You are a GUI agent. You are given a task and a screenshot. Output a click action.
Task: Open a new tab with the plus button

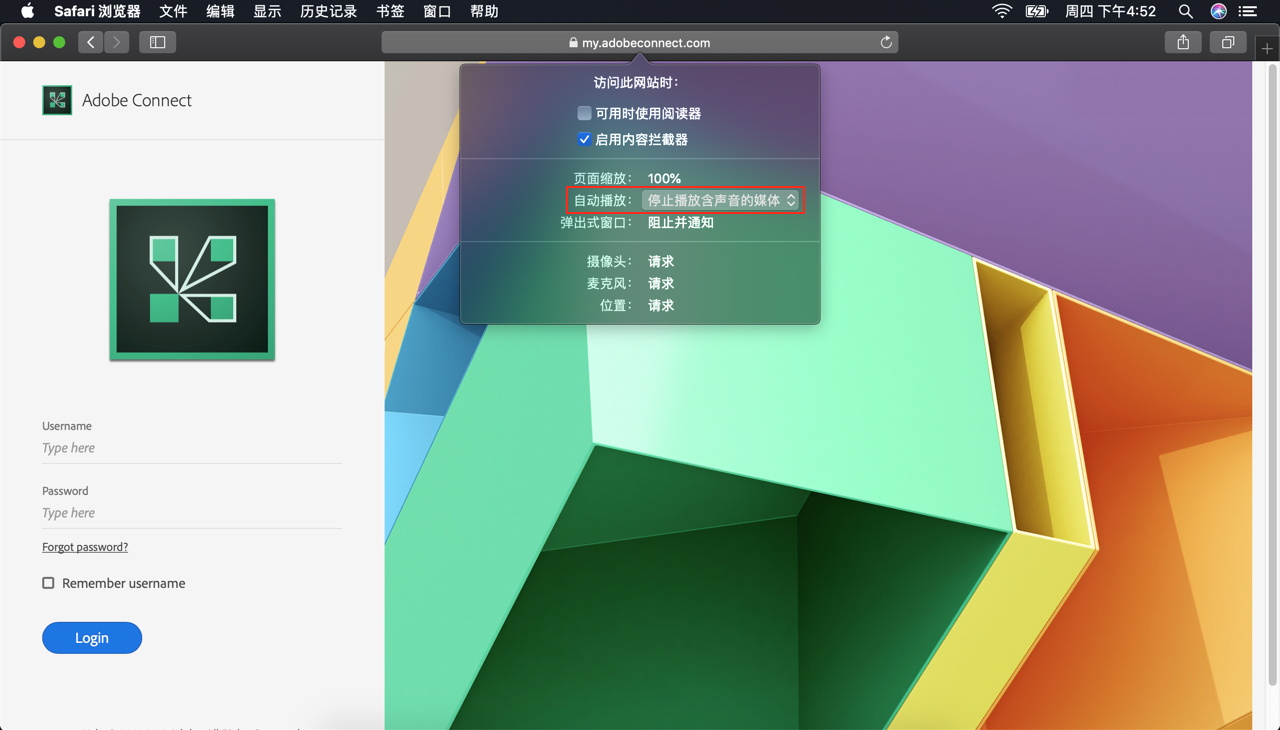tap(1267, 48)
